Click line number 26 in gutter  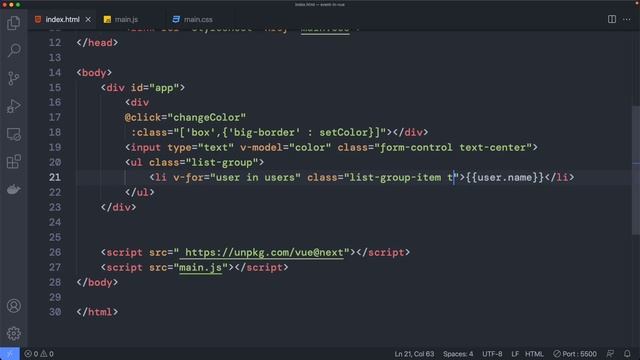point(55,253)
